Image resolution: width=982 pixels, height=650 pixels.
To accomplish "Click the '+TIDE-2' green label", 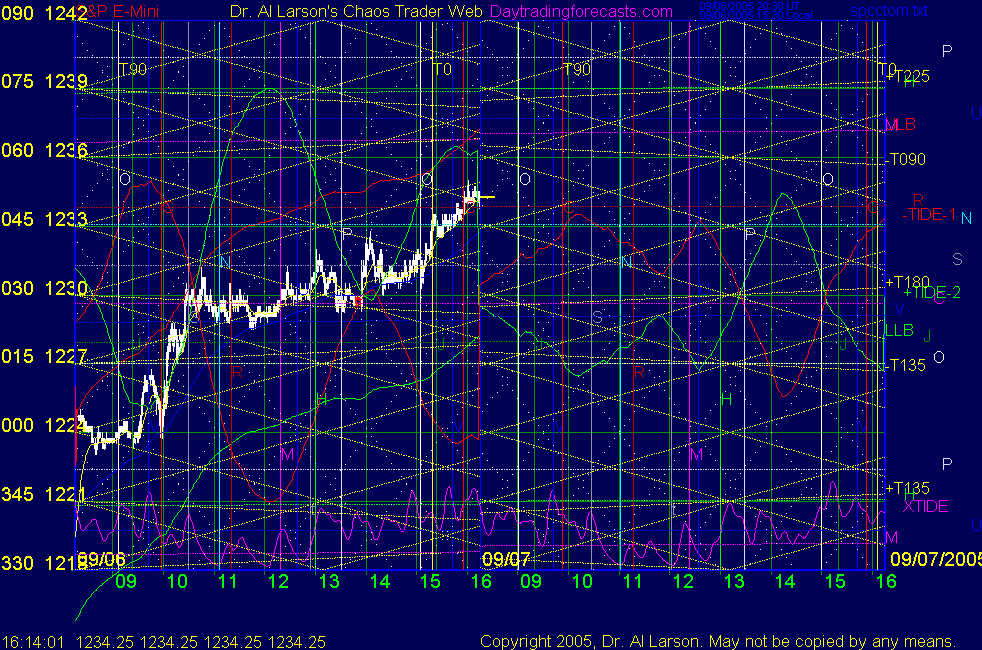I will click(932, 292).
